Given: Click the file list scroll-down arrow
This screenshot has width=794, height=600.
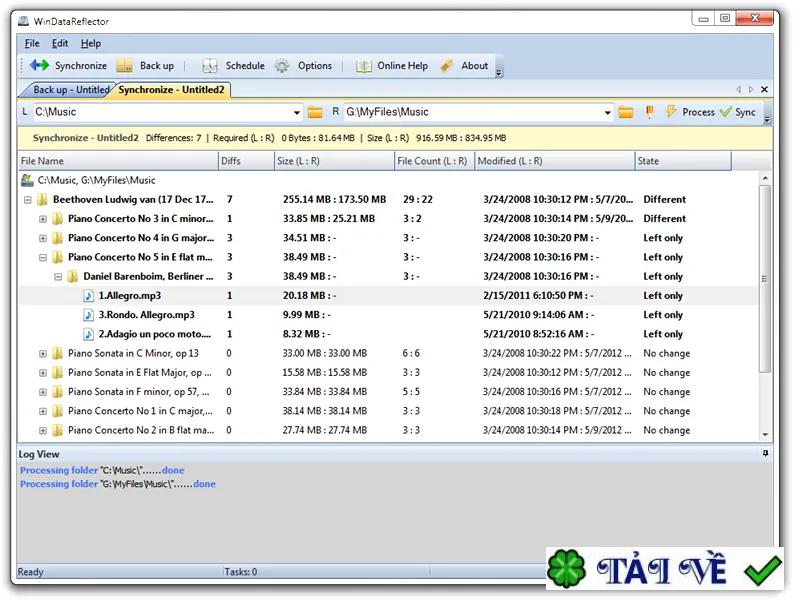Looking at the screenshot, I should tap(765, 434).
